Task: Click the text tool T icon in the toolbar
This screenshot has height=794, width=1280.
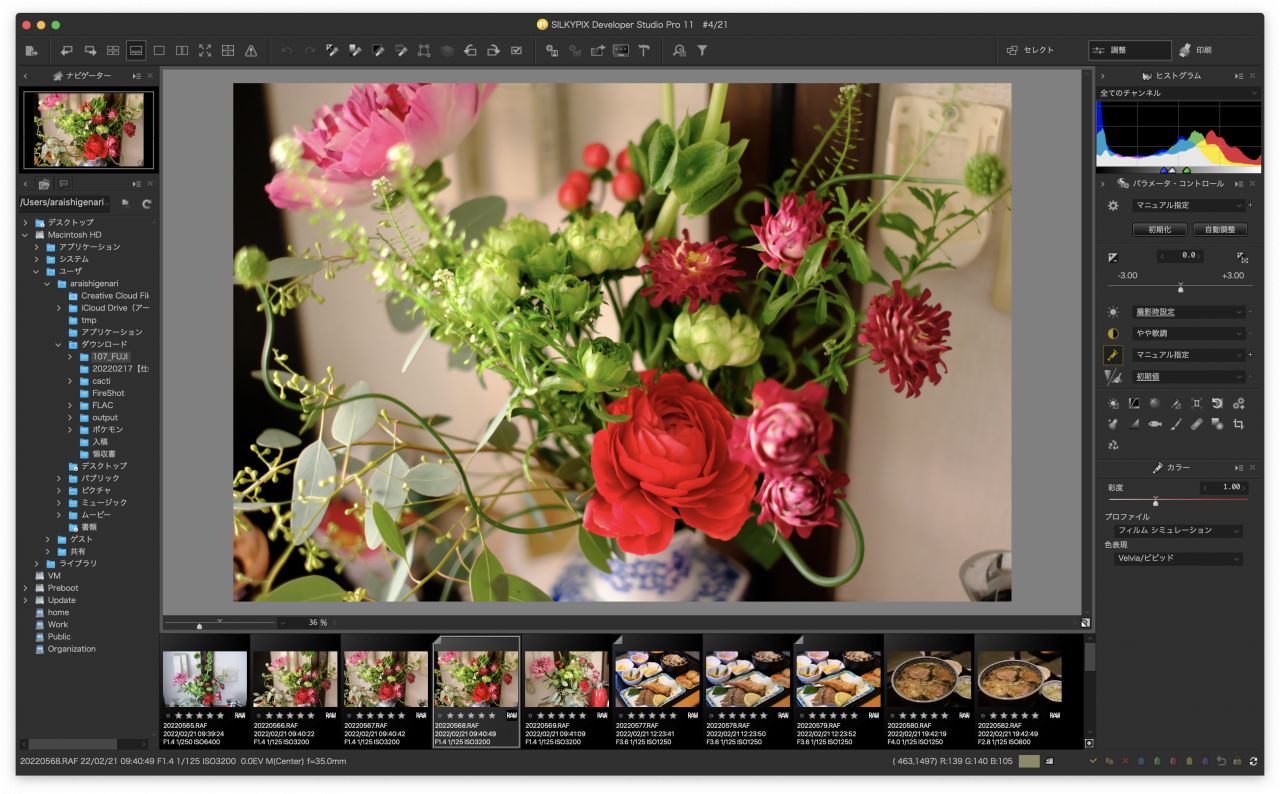Action: click(x=644, y=51)
